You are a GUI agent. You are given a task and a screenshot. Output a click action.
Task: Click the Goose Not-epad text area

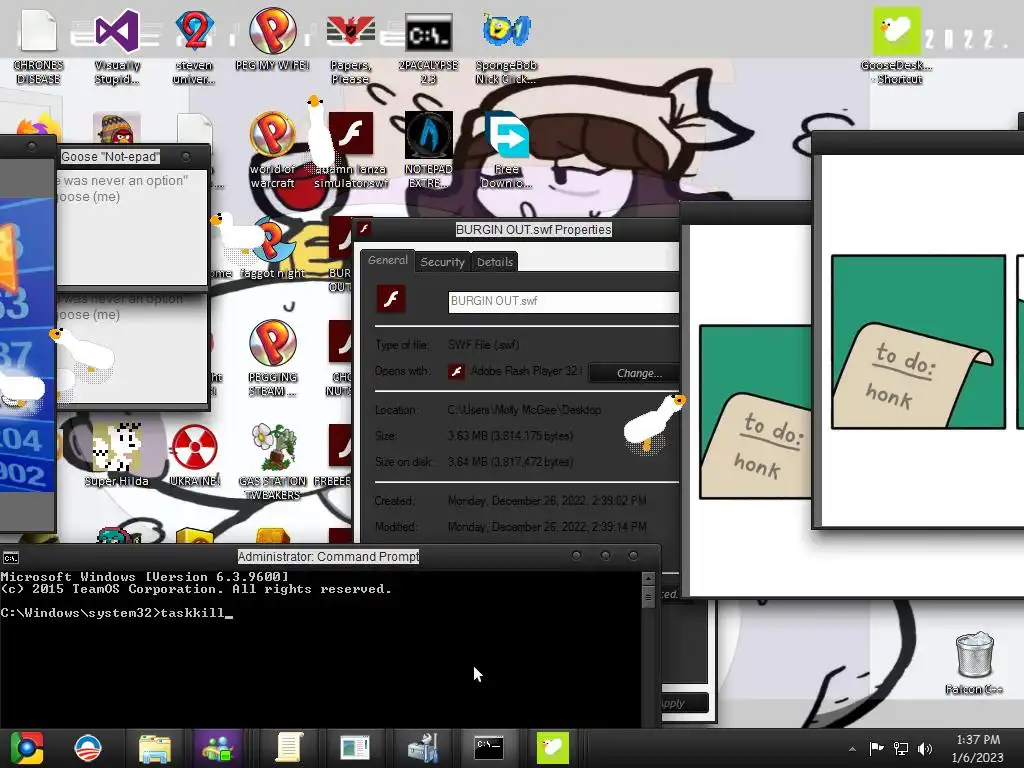(133, 227)
